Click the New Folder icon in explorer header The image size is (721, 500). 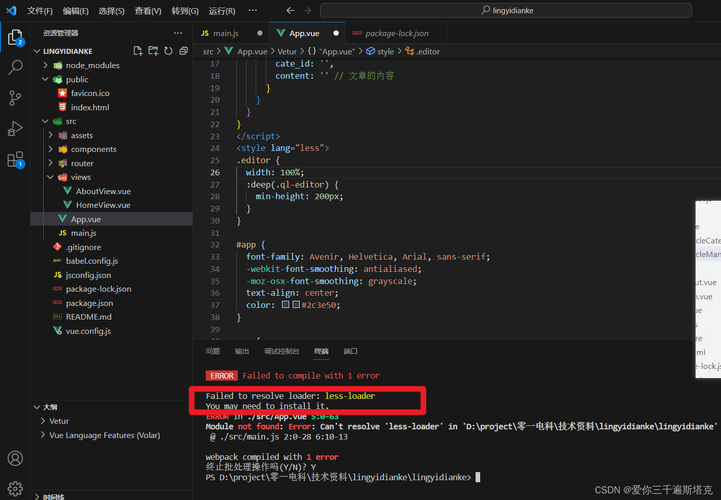click(x=153, y=51)
